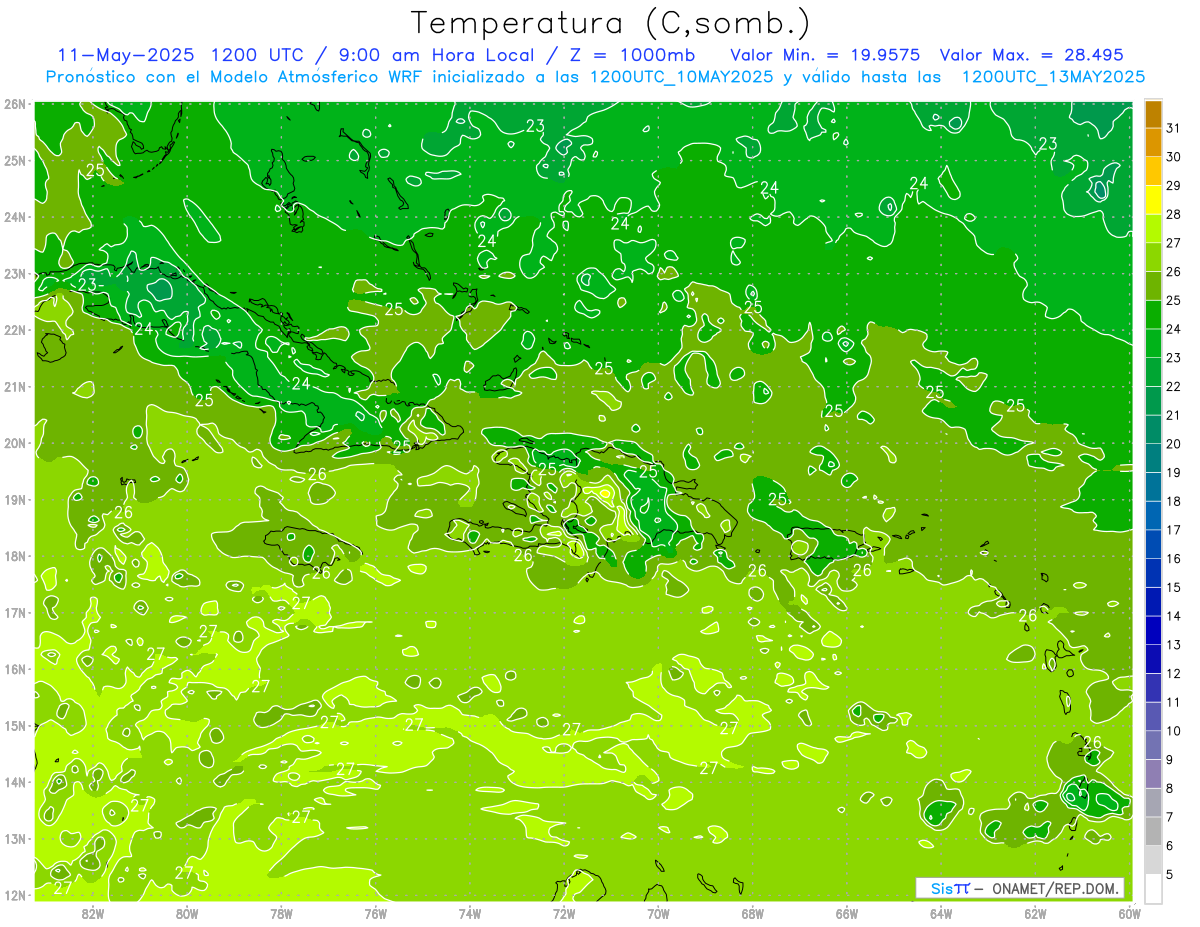
Task: Select 'Valor Max. = 28.495' in the header
Action: pyautogui.click(x=1032, y=55)
